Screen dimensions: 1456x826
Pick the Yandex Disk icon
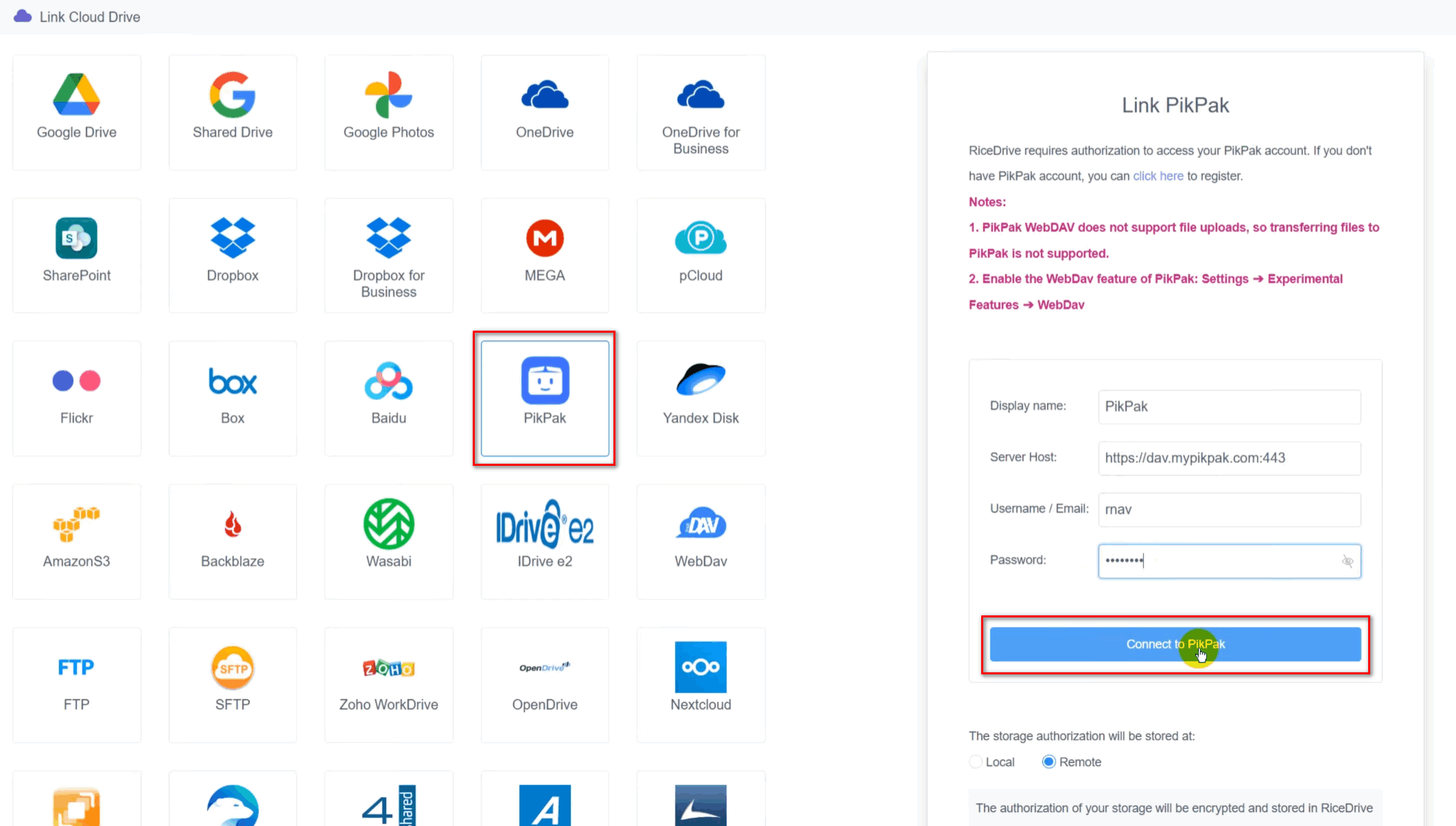[701, 379]
